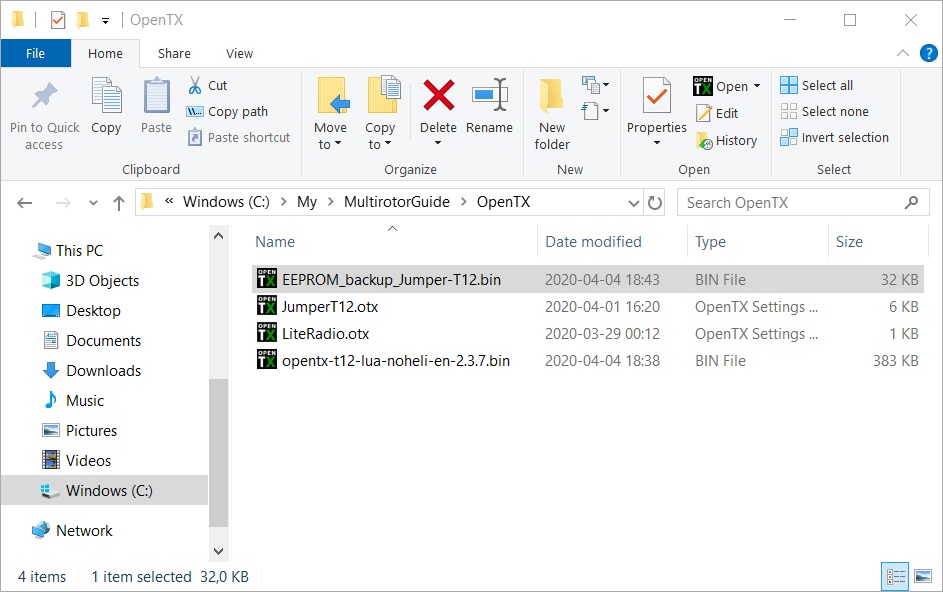Sort files by Type column
This screenshot has height=592, width=943.
tap(710, 242)
